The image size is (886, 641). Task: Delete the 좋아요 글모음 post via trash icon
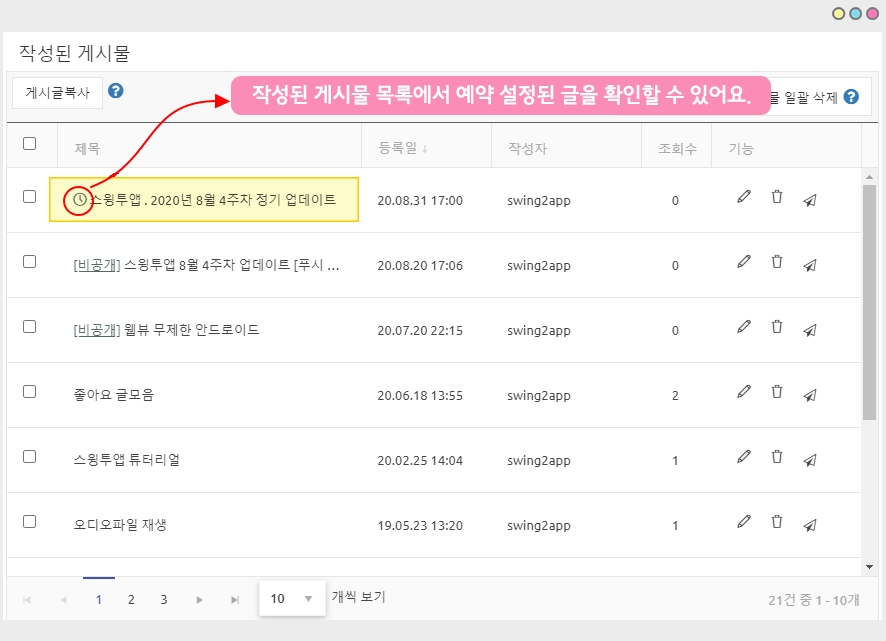777,392
